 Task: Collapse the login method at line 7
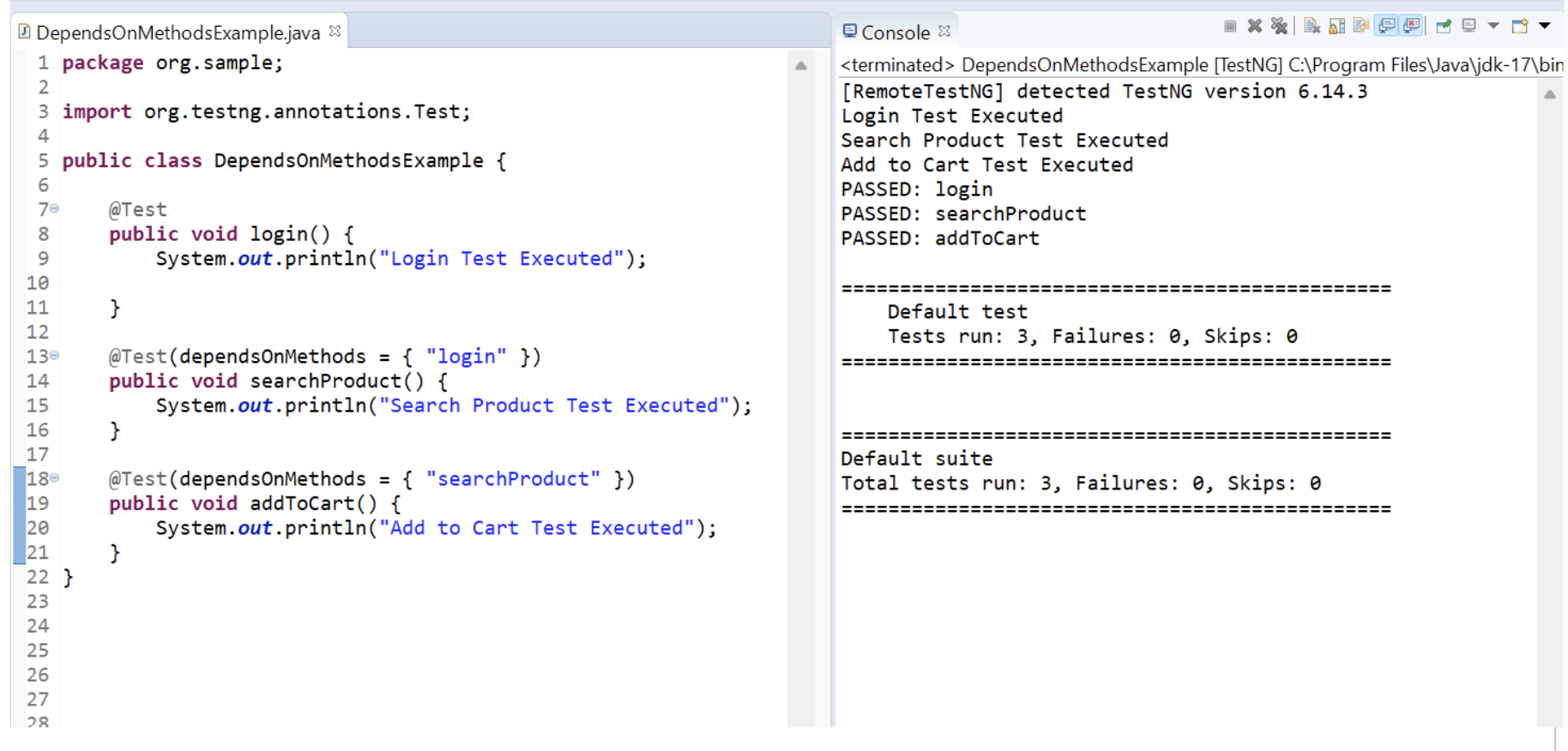click(x=55, y=208)
